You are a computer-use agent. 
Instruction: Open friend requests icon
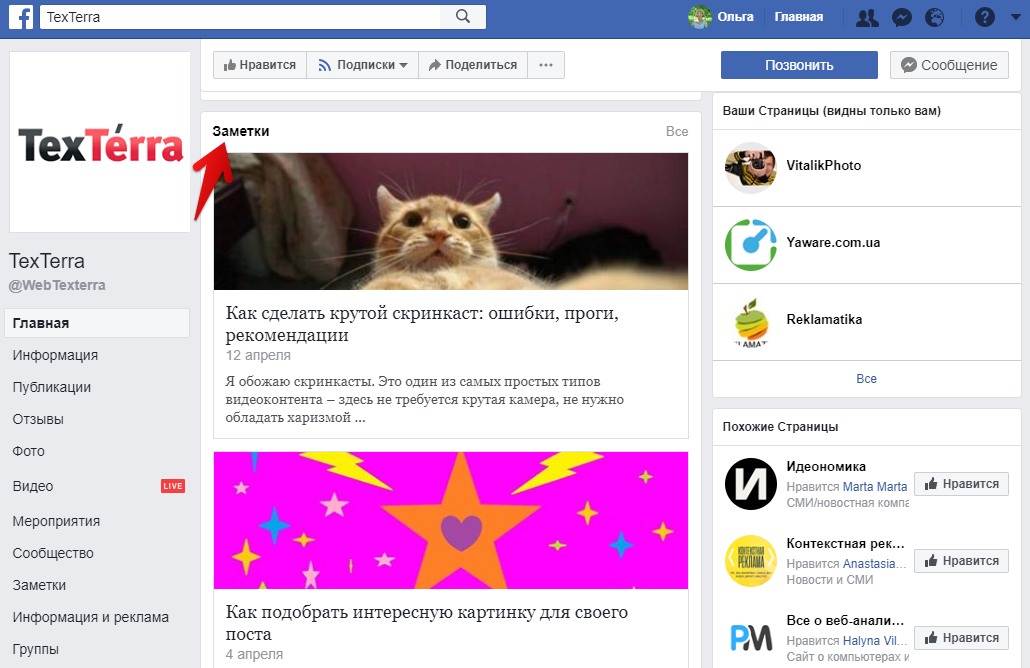[x=867, y=17]
